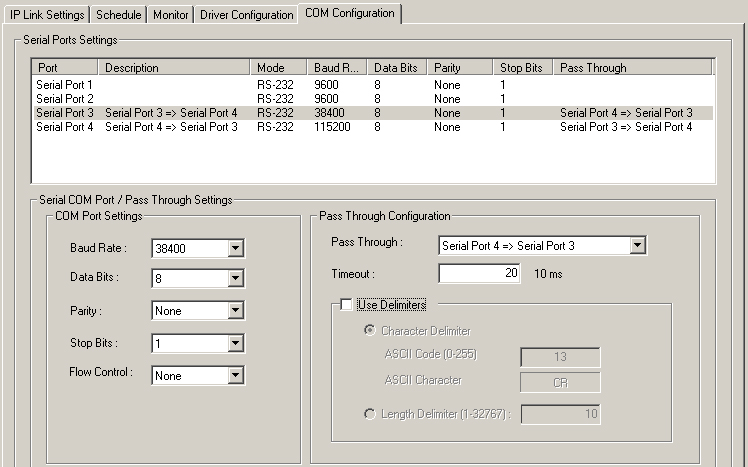Viewport: 748px width, 467px height.
Task: Open the Parity dropdown
Action: point(235,311)
